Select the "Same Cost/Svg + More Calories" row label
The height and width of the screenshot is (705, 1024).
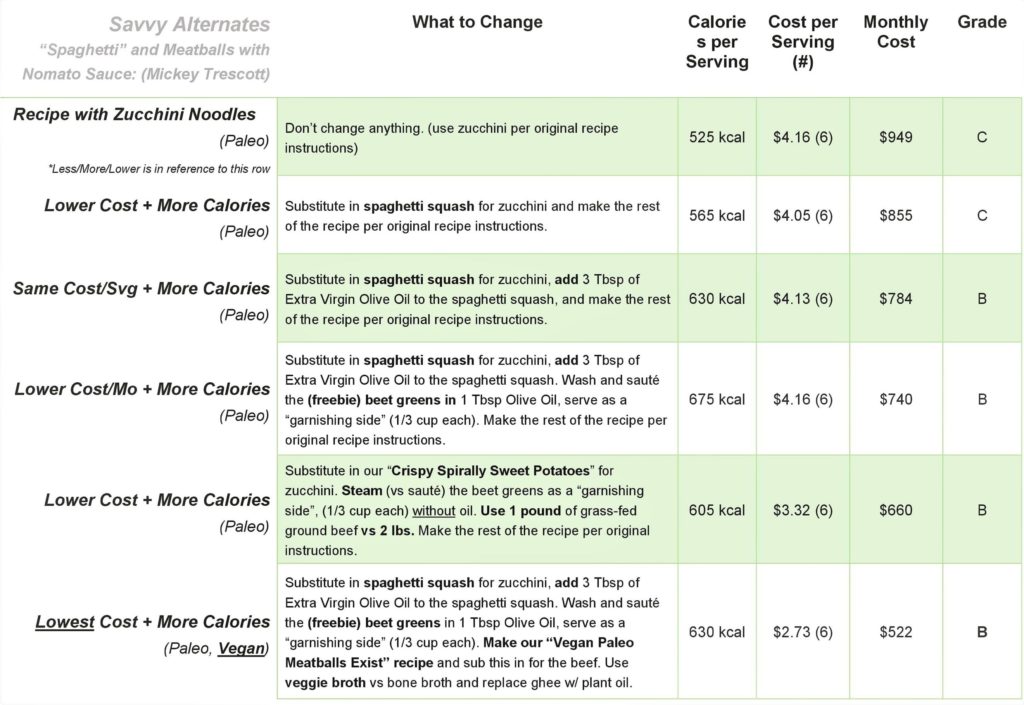point(141,288)
